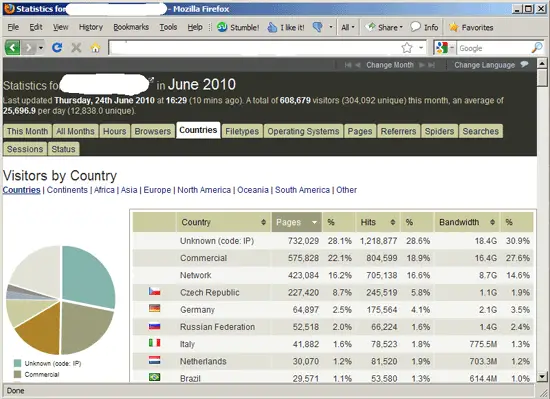
Task: Reload the page with the refresh icon
Action: pos(57,47)
